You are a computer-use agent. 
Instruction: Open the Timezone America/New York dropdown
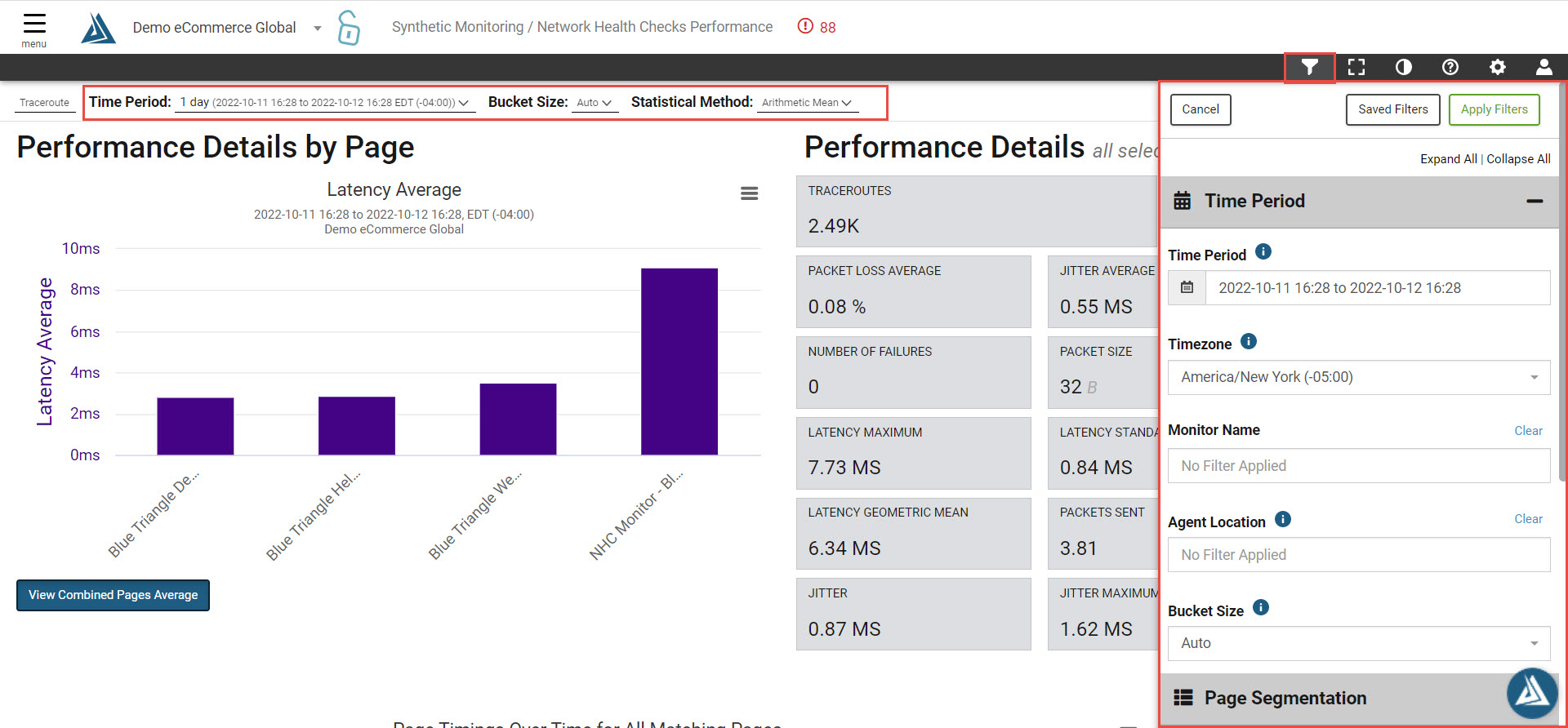coord(1359,377)
